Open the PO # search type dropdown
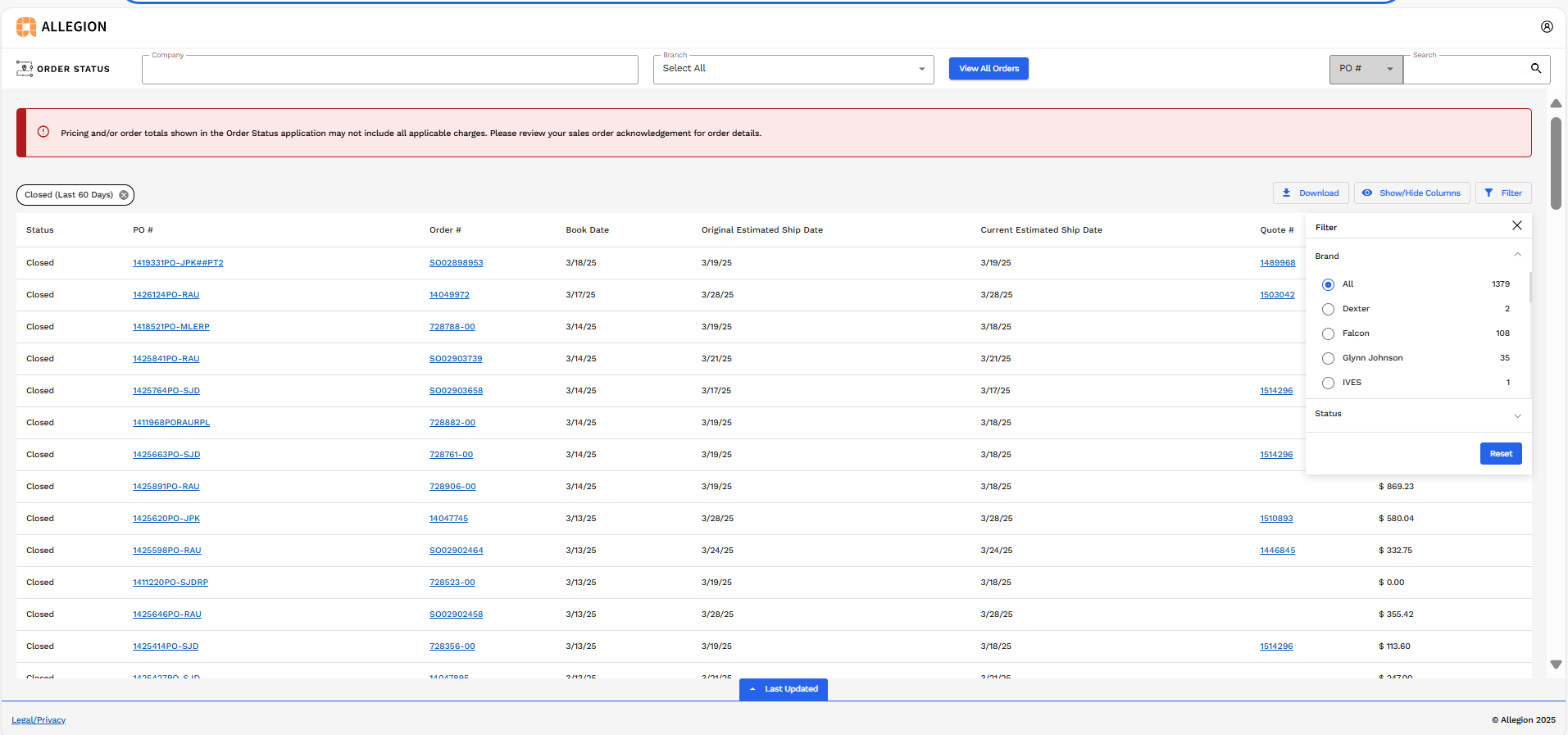This screenshot has width=1568, height=735. pos(1366,69)
